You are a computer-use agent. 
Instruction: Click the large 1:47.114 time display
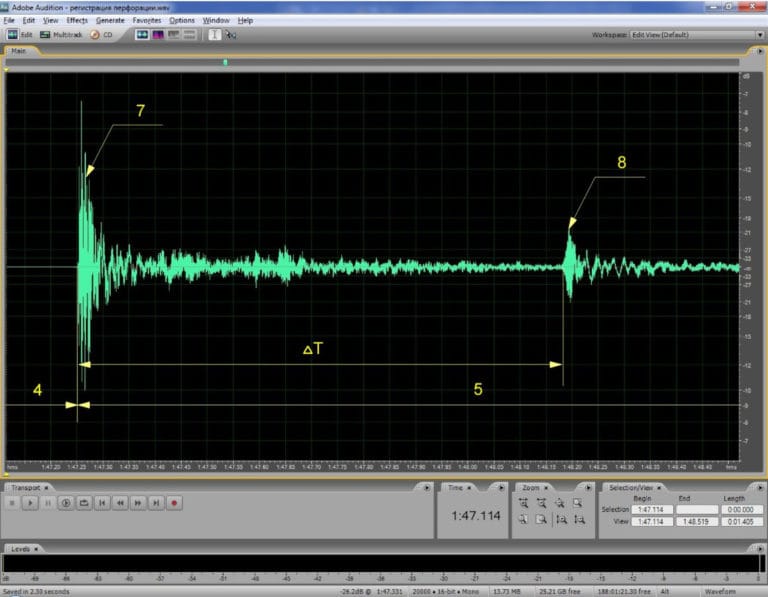tap(476, 516)
